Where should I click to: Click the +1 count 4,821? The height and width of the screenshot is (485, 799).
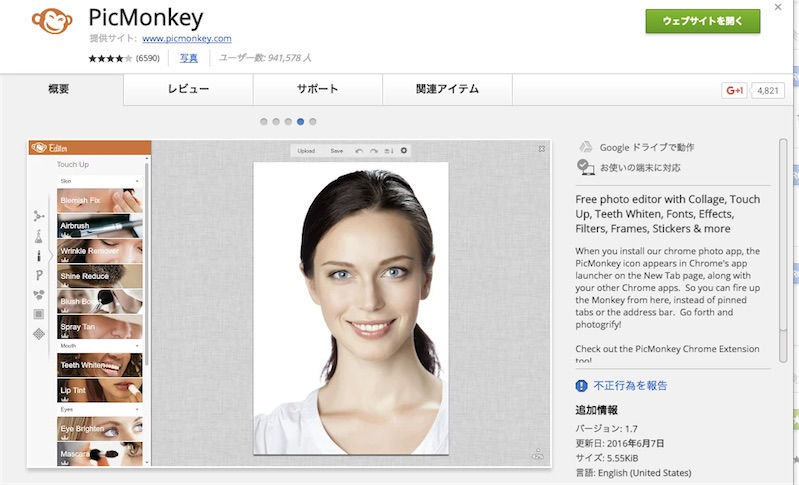(x=767, y=90)
